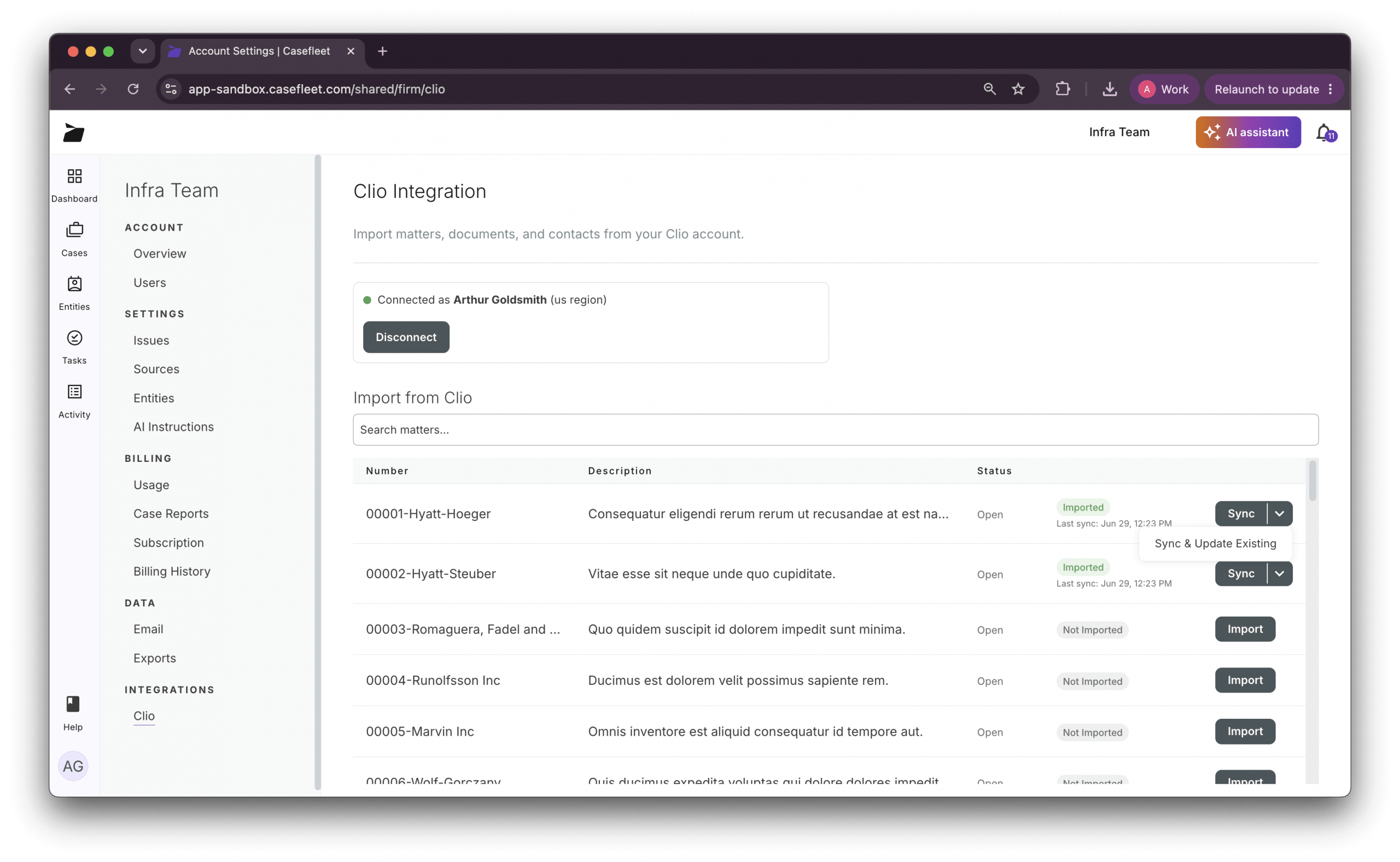This screenshot has height=862, width=1400.
Task: Open Usage under Billing
Action: 151,485
